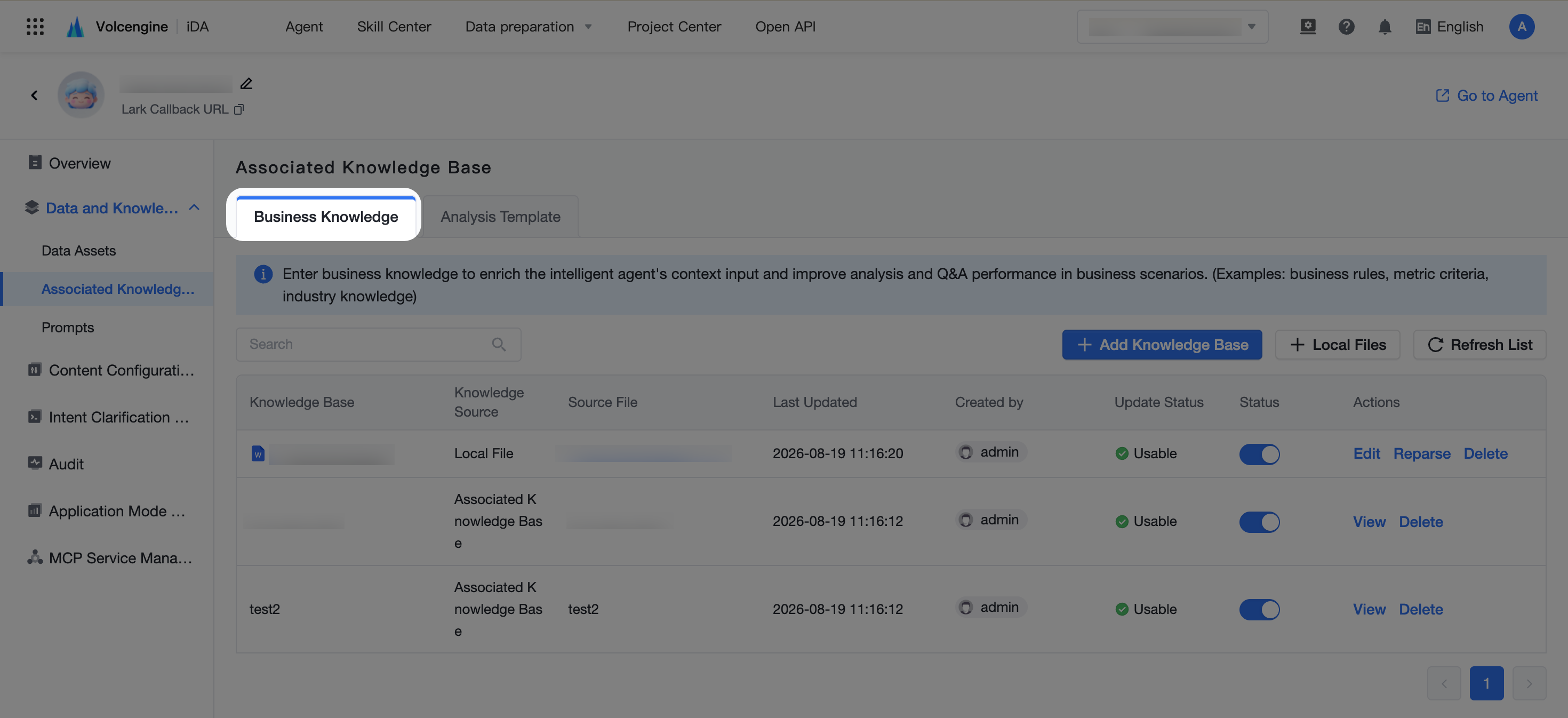Collapse the Data and Knowledge section
The height and width of the screenshot is (718, 1568).
point(194,208)
